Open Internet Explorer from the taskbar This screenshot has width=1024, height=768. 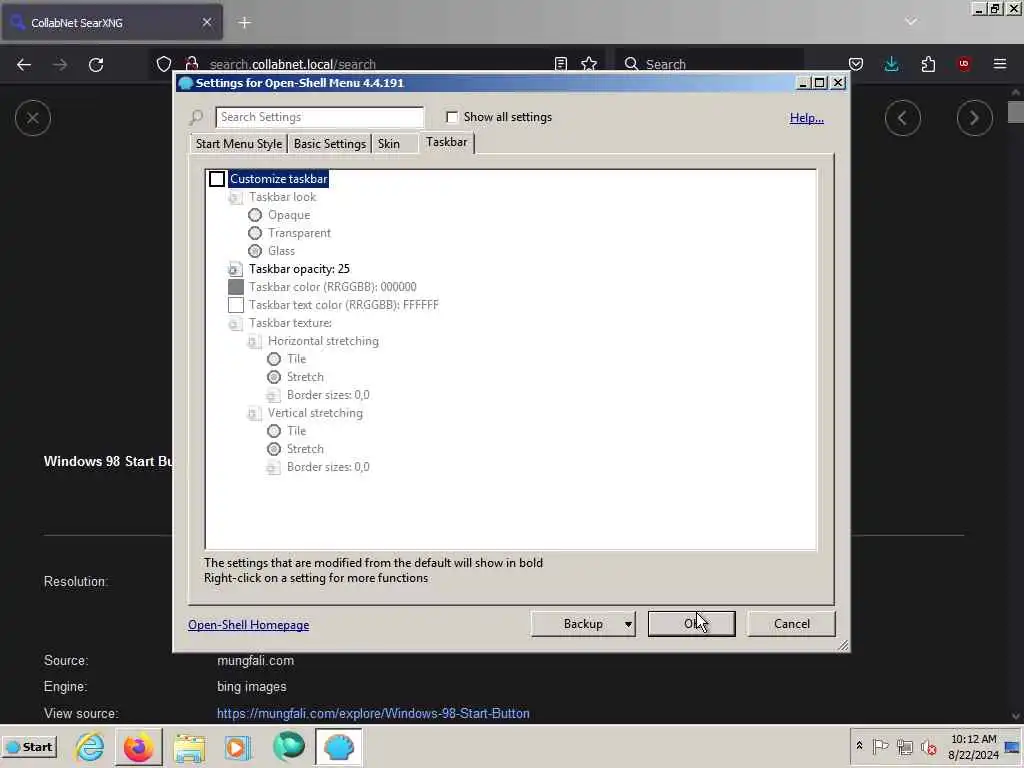pyautogui.click(x=89, y=746)
